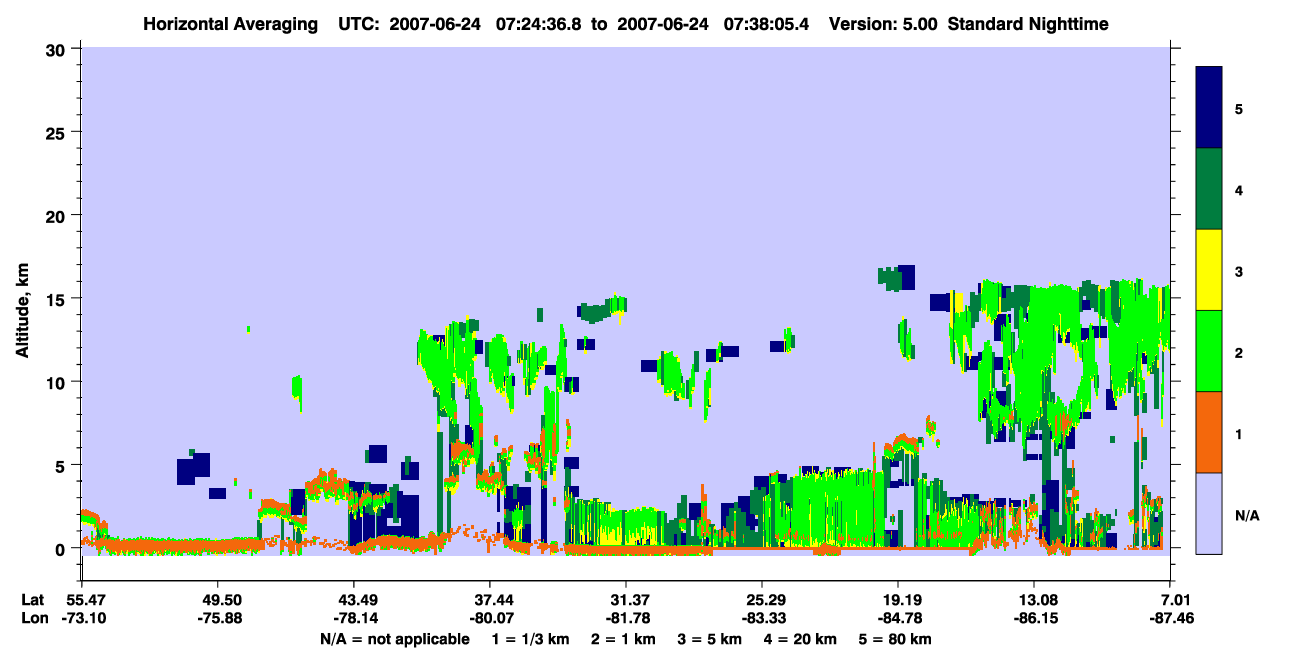Click the lavender N/A colorbar segment
The height and width of the screenshot is (667, 1300).
point(1209,513)
